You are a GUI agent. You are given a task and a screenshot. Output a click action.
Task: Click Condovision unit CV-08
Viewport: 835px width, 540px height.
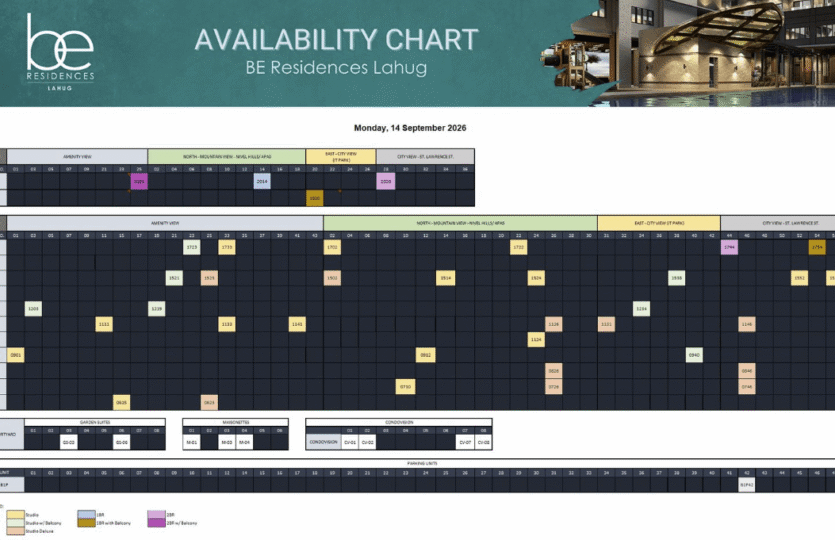pos(484,442)
